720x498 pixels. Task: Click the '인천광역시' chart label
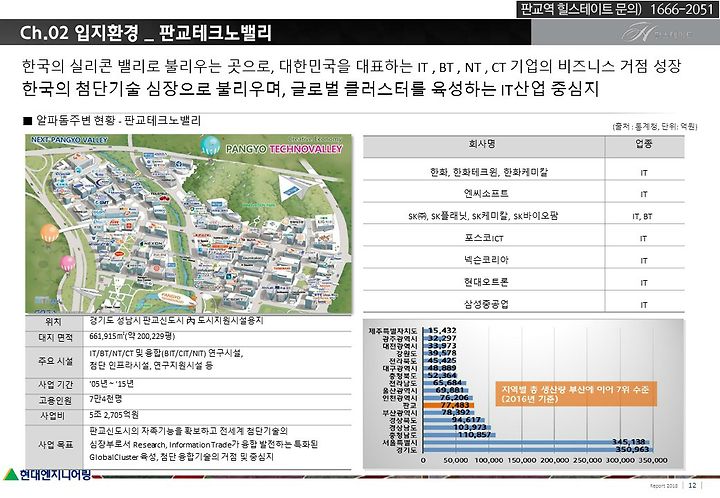pyautogui.click(x=400, y=398)
